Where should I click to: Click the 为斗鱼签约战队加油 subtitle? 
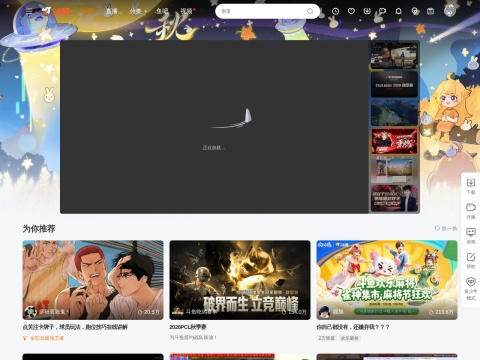click(x=193, y=338)
